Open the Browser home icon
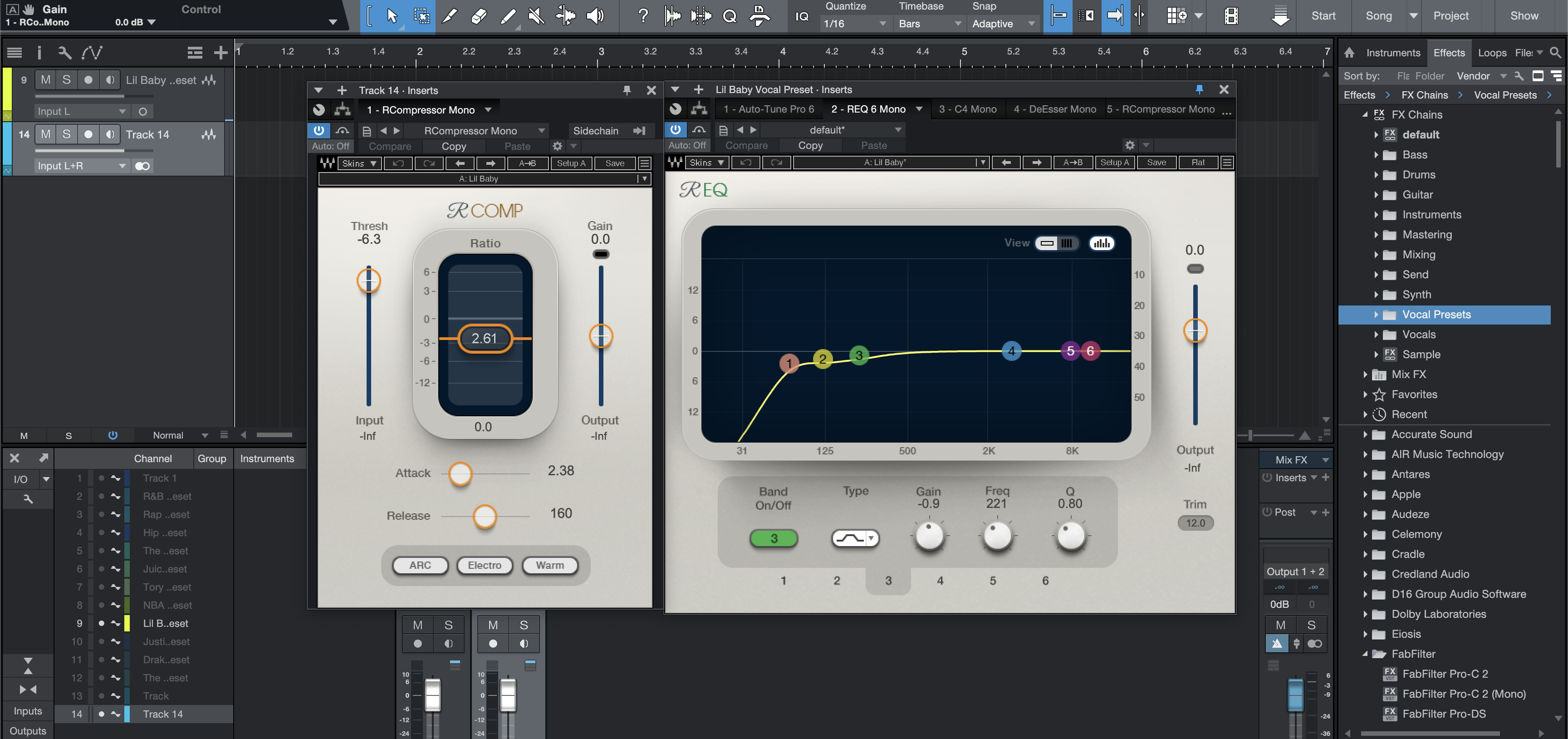Image resolution: width=1568 pixels, height=739 pixels. click(x=1349, y=52)
